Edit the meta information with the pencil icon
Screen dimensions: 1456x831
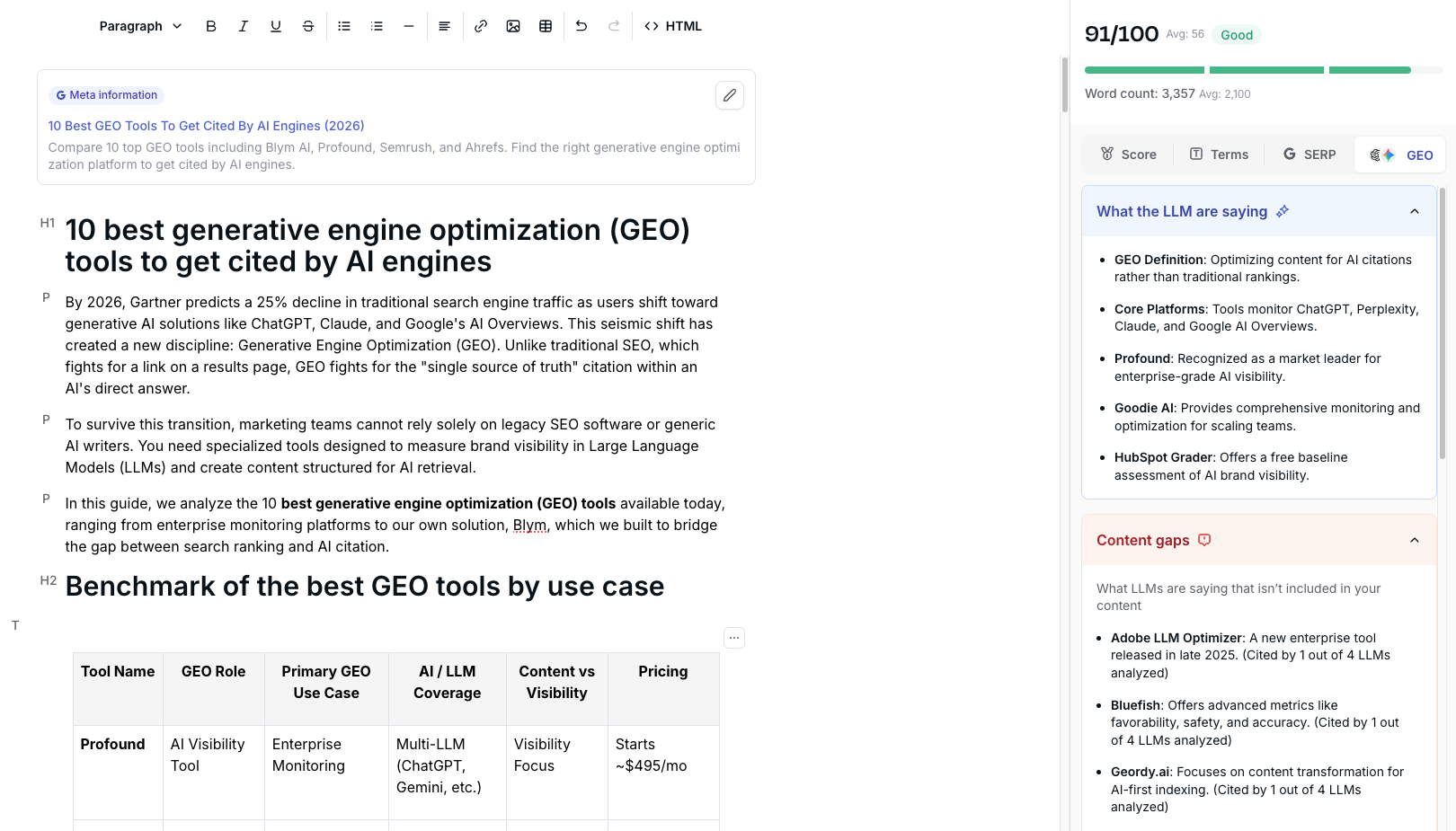(730, 95)
